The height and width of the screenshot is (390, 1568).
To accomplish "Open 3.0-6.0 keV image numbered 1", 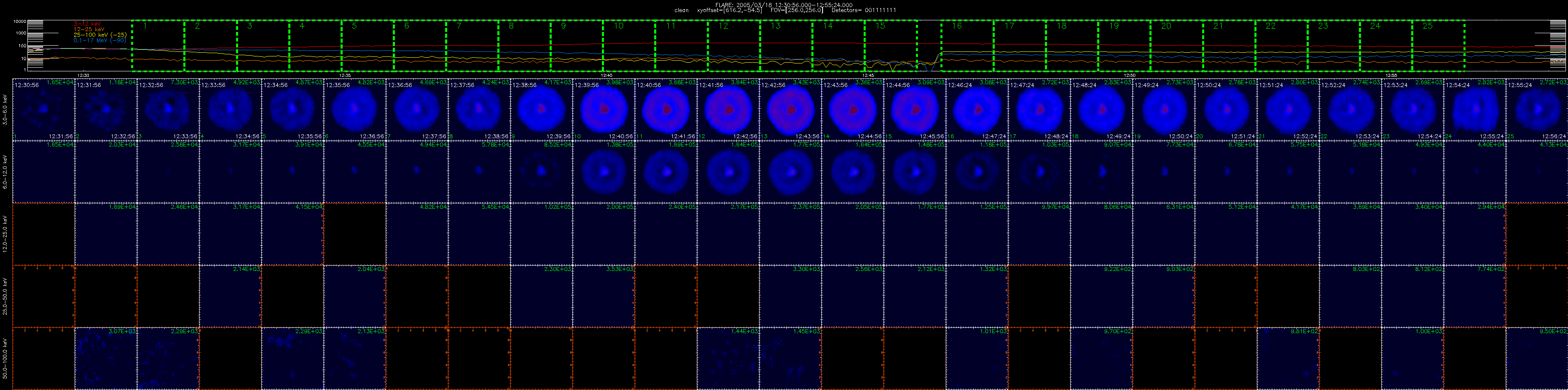I will click(43, 110).
